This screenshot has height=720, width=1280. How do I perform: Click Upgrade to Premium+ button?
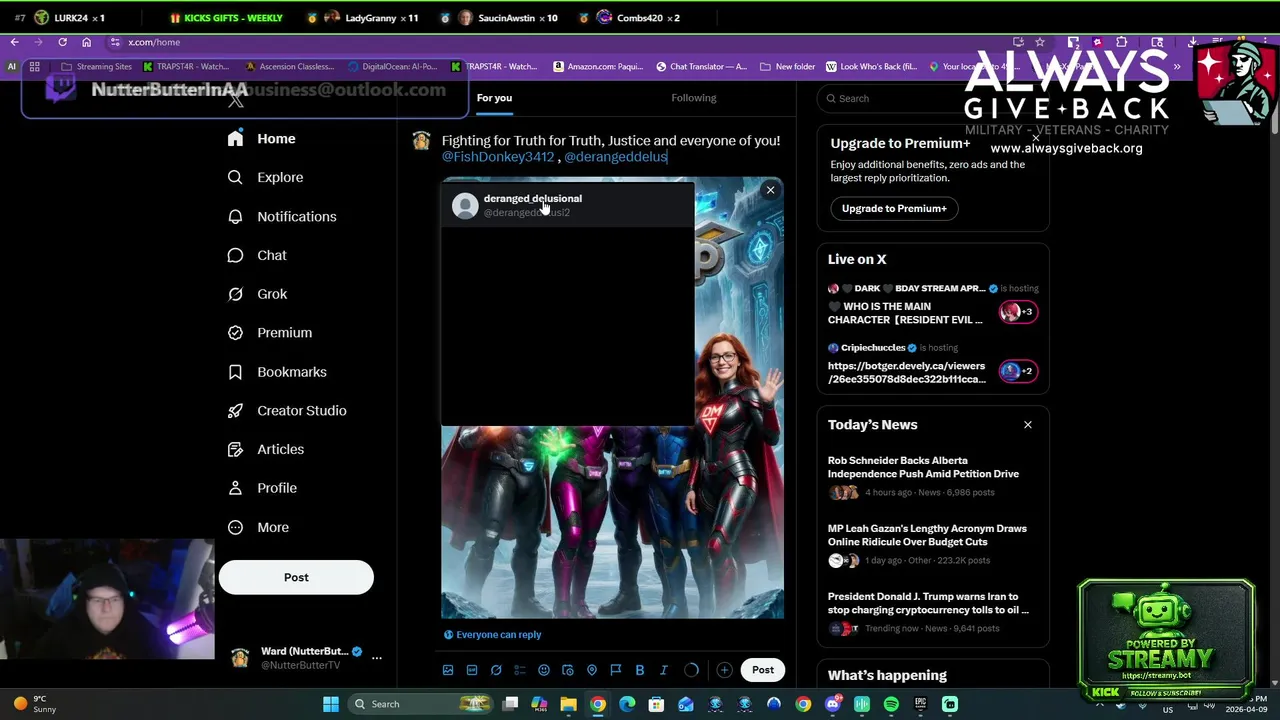tap(894, 208)
